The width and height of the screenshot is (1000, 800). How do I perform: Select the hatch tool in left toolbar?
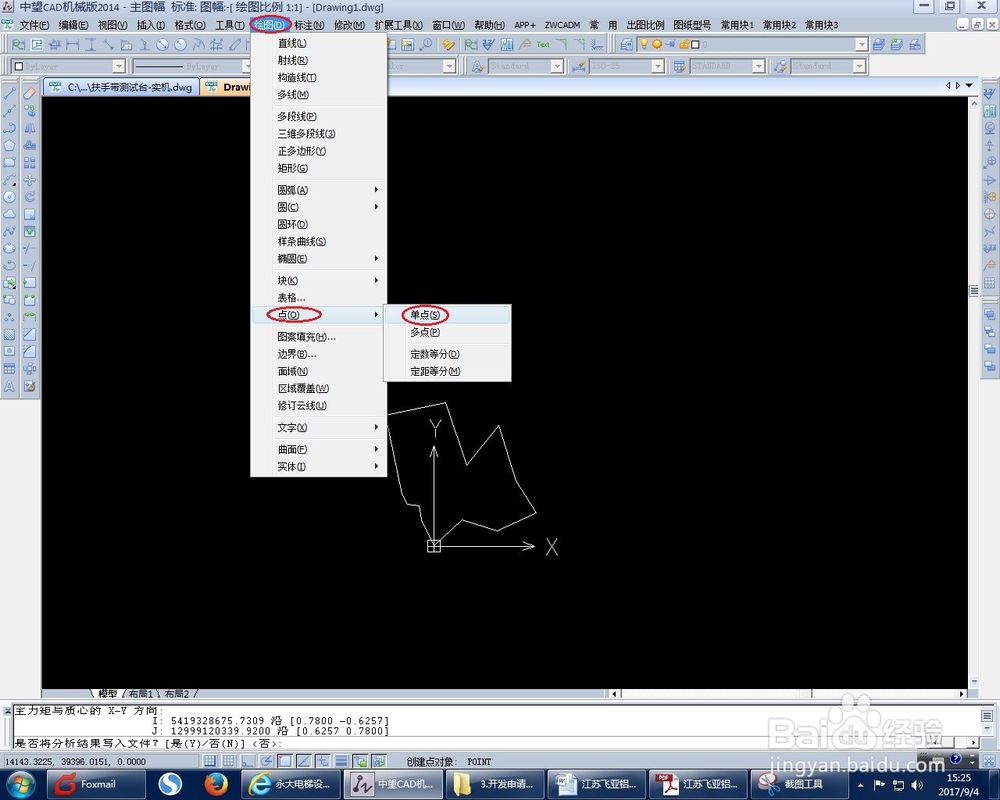click(10, 334)
